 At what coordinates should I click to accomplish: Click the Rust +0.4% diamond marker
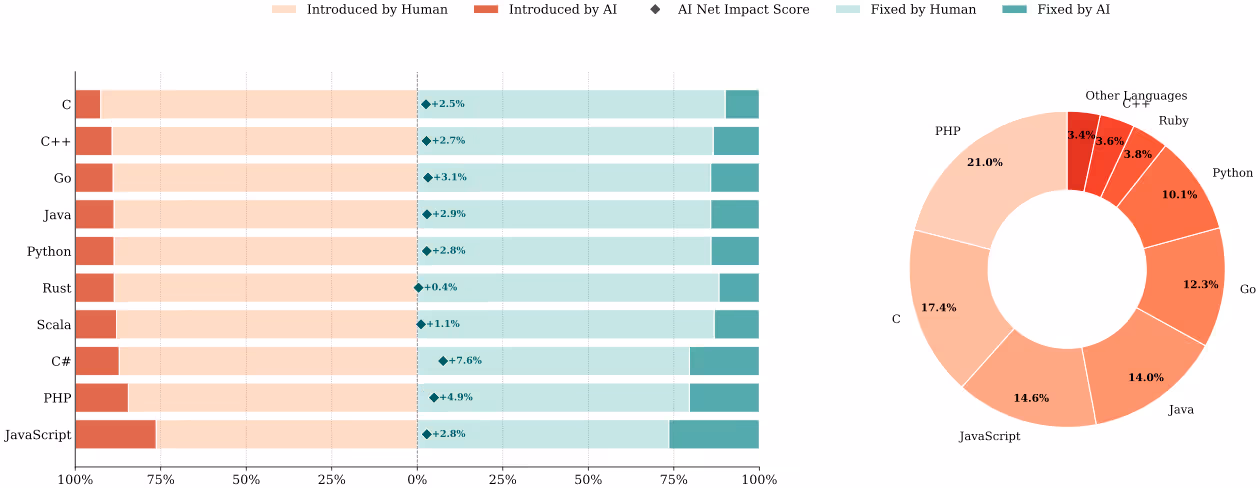(418, 288)
